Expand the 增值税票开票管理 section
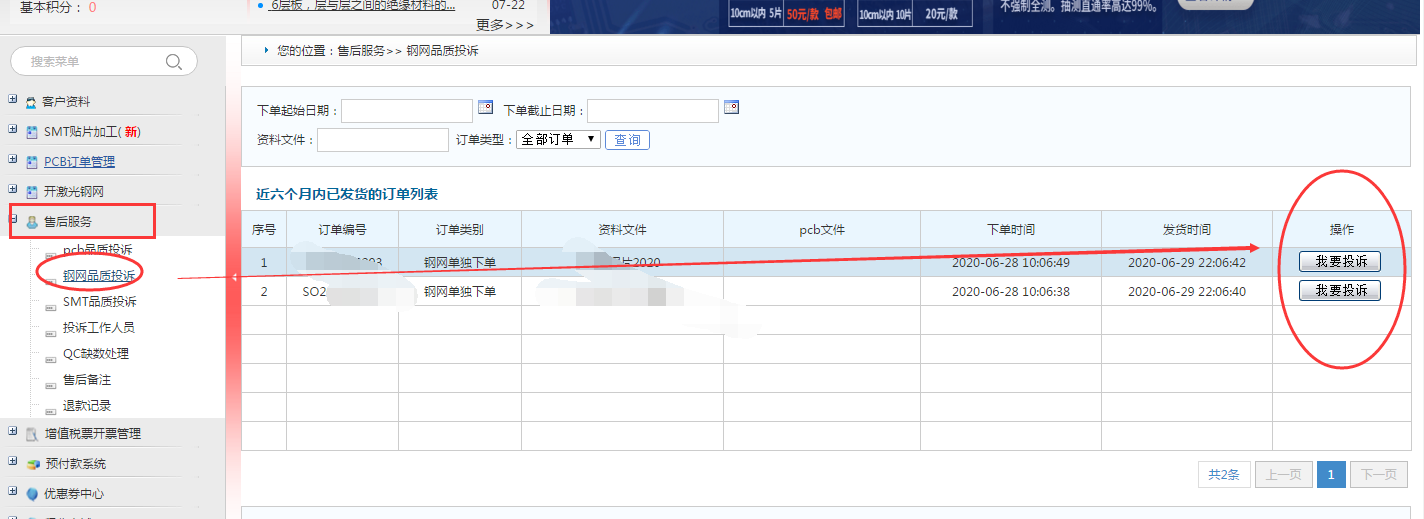This screenshot has height=519, width=1424. 13,433
